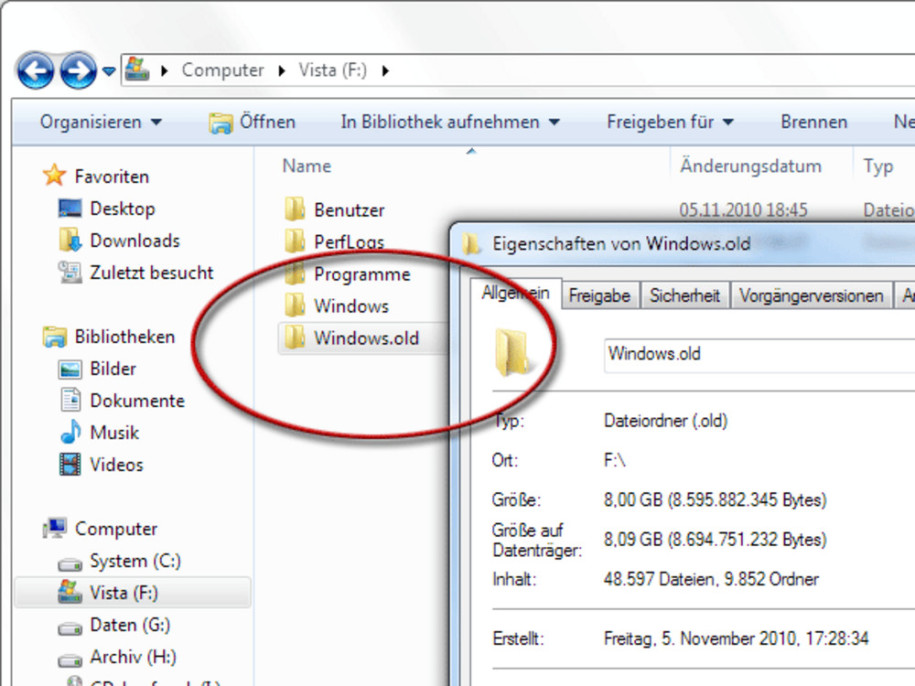This screenshot has height=686, width=915.
Task: Open the Bilder library
Action: pyautogui.click(x=113, y=369)
